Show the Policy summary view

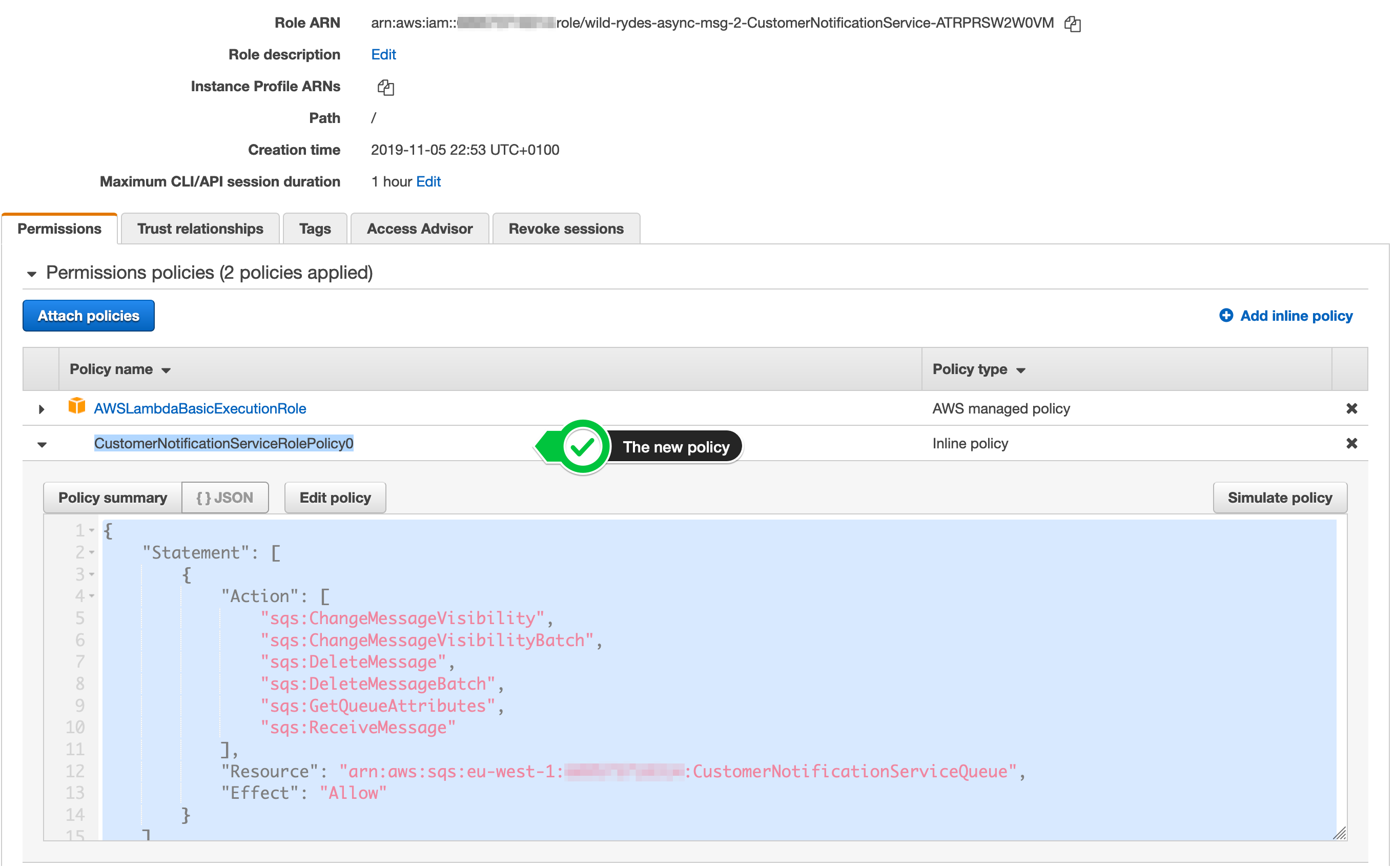113,498
